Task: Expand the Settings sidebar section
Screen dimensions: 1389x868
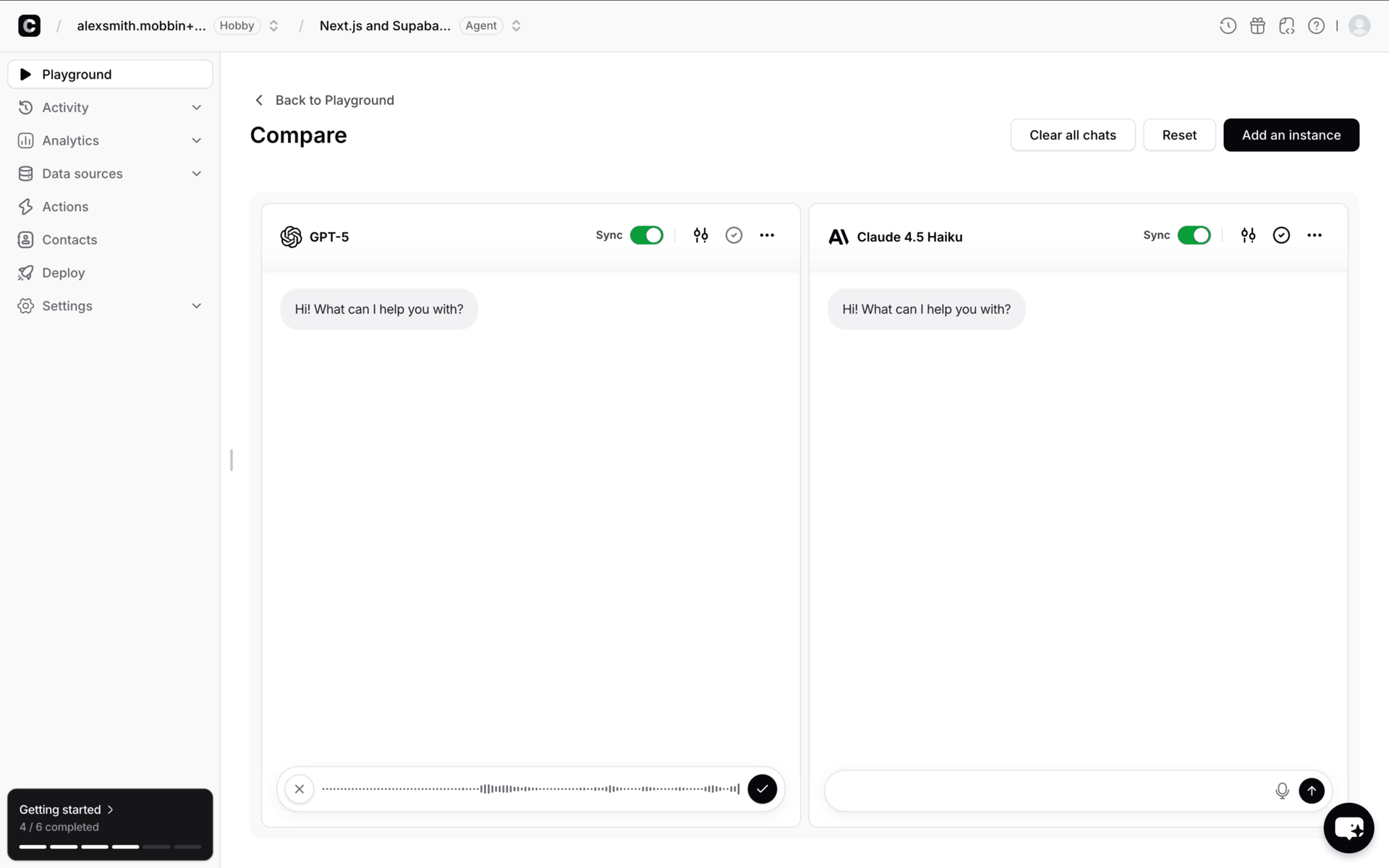Action: pyautogui.click(x=196, y=306)
